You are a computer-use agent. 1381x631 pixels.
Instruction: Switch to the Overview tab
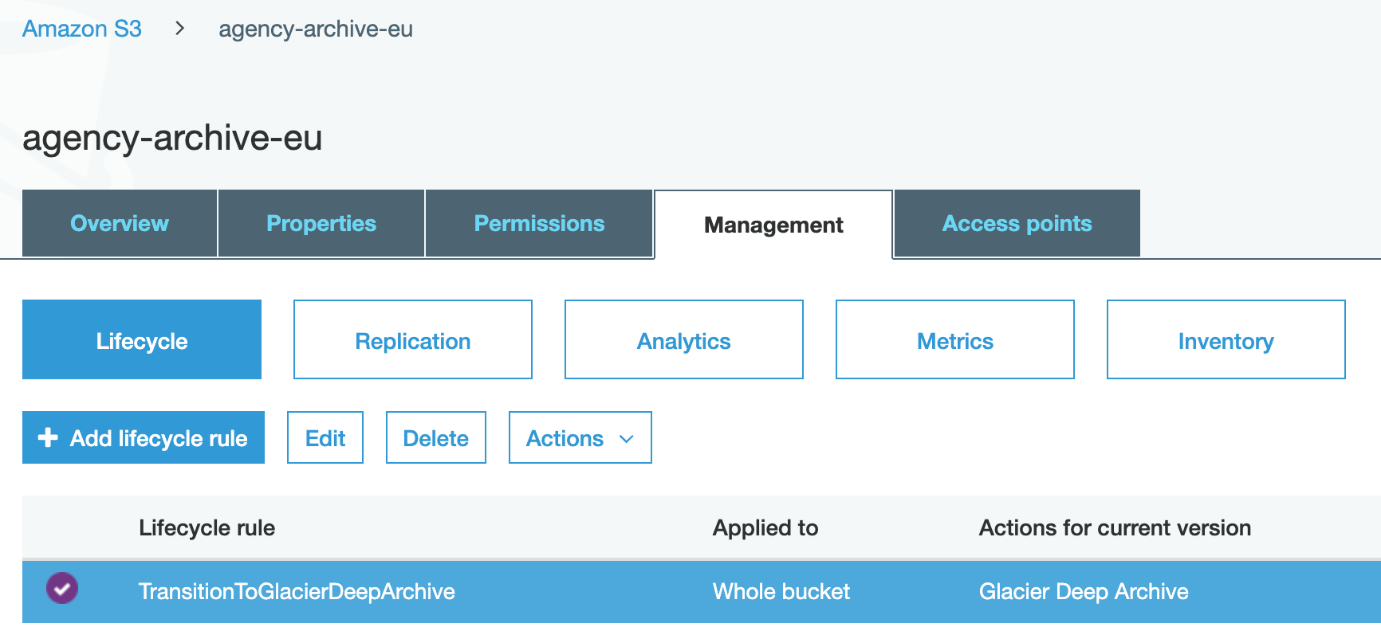click(x=118, y=223)
